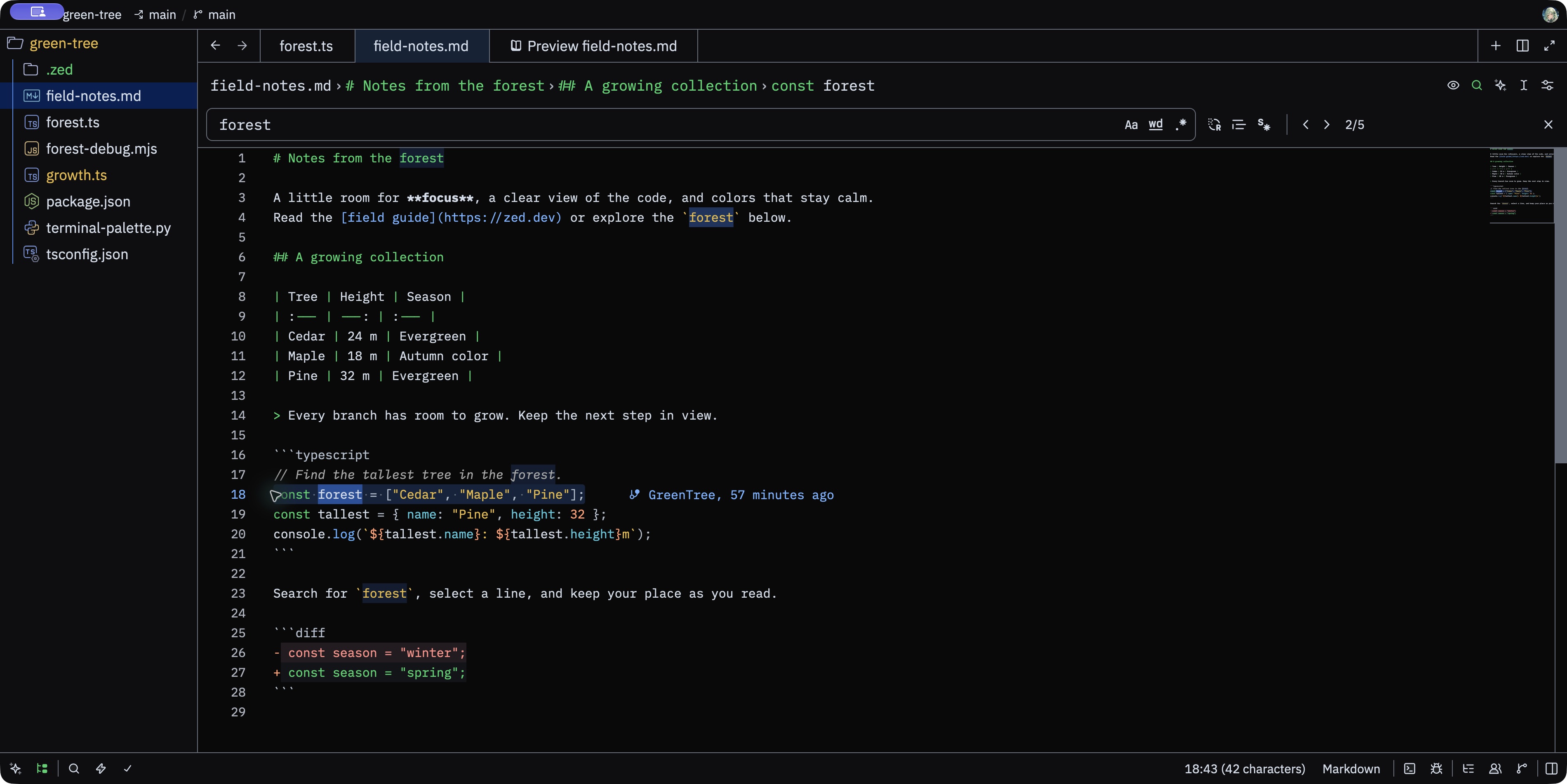
Task: Click the inline assist sparkle icon in editor toolbar
Action: (1501, 86)
